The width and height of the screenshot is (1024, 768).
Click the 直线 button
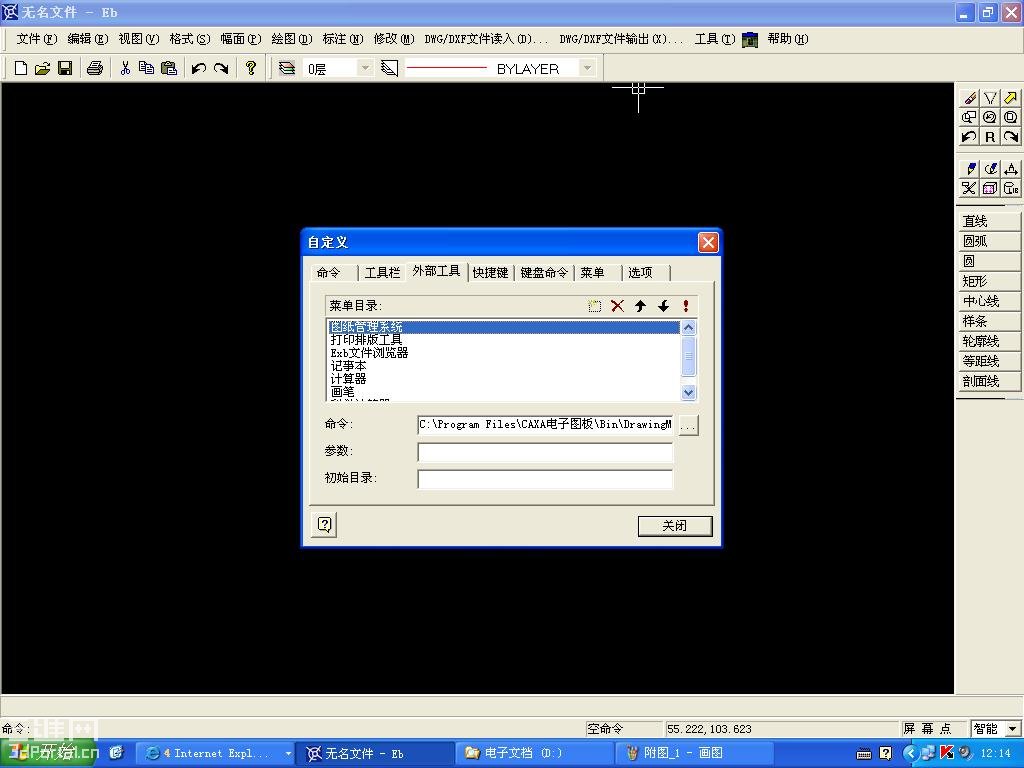pyautogui.click(x=989, y=221)
